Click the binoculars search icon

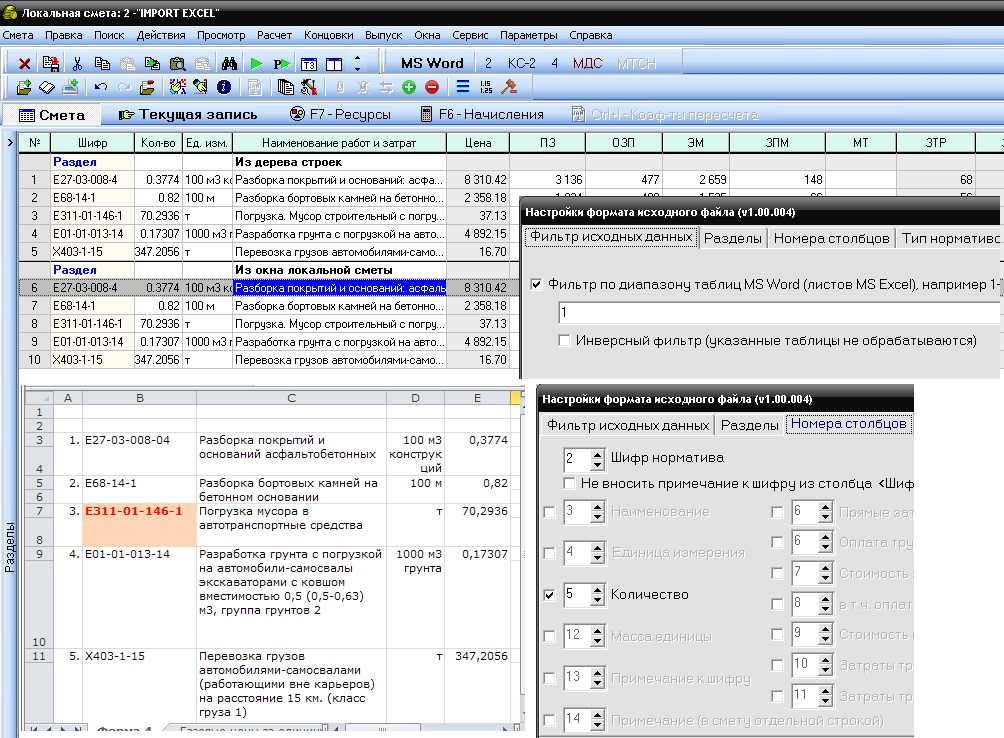[x=228, y=63]
